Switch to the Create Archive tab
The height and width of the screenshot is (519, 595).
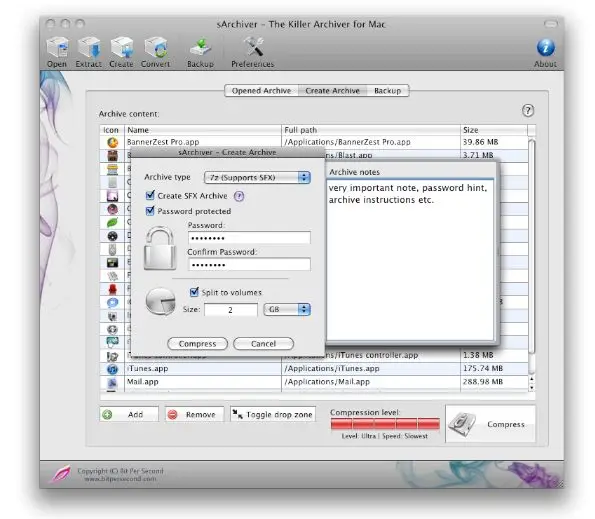[x=332, y=91]
